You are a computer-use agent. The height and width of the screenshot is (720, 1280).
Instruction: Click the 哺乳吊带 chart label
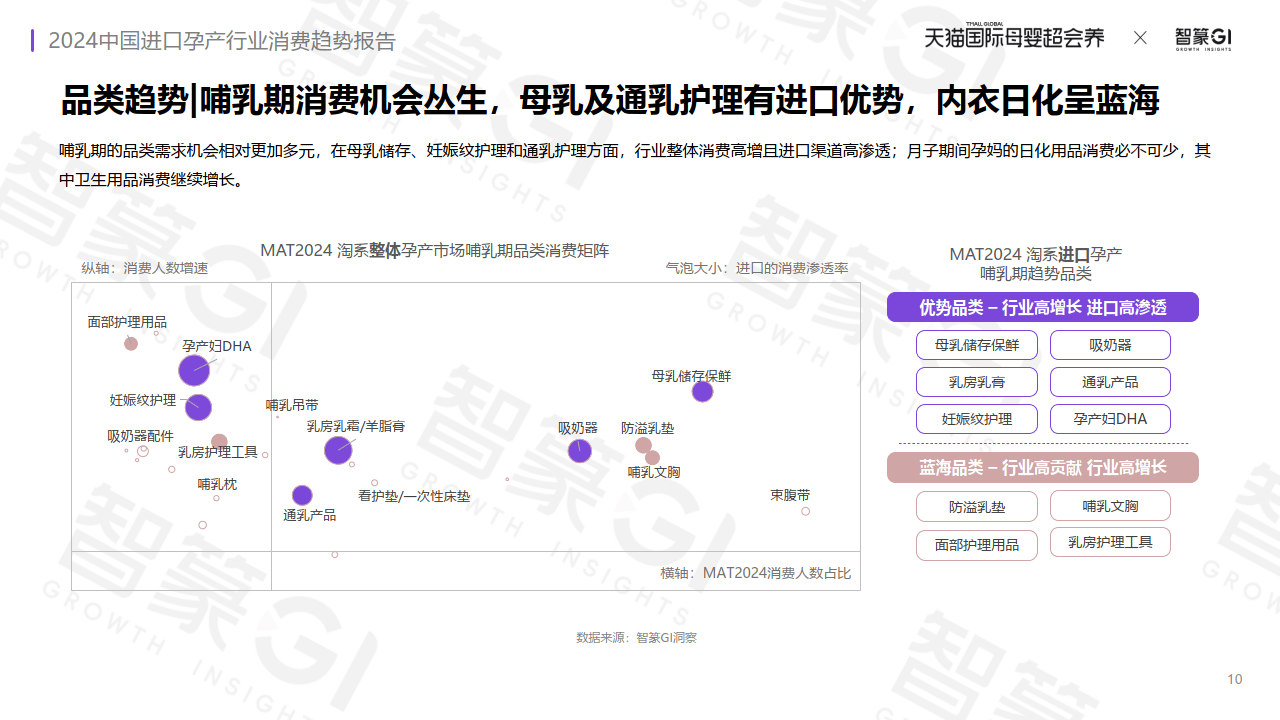point(292,405)
